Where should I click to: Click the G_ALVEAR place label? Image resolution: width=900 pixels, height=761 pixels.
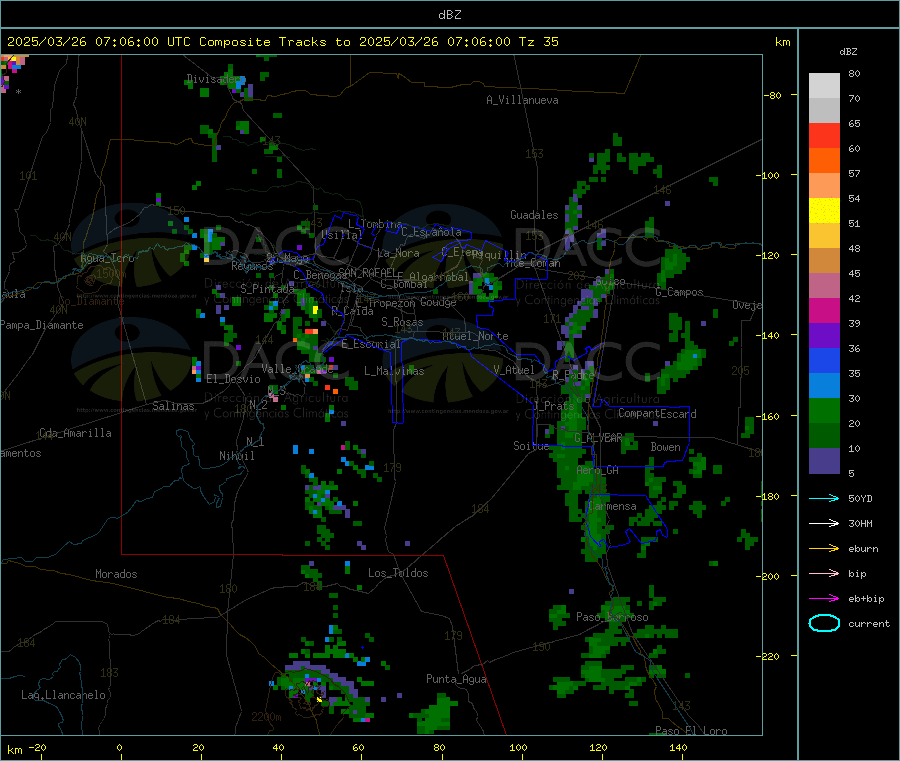598,438
